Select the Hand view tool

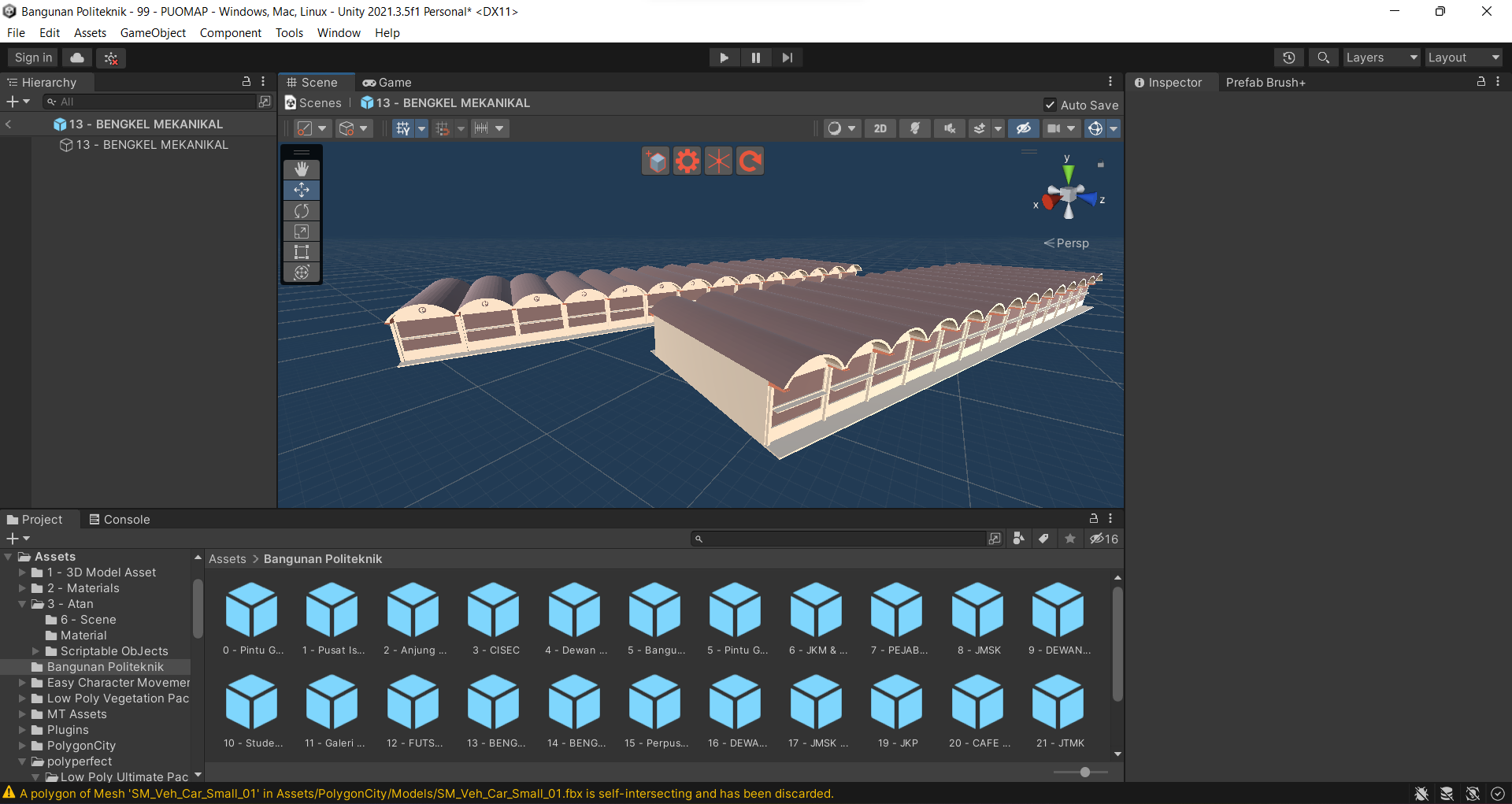pos(302,169)
